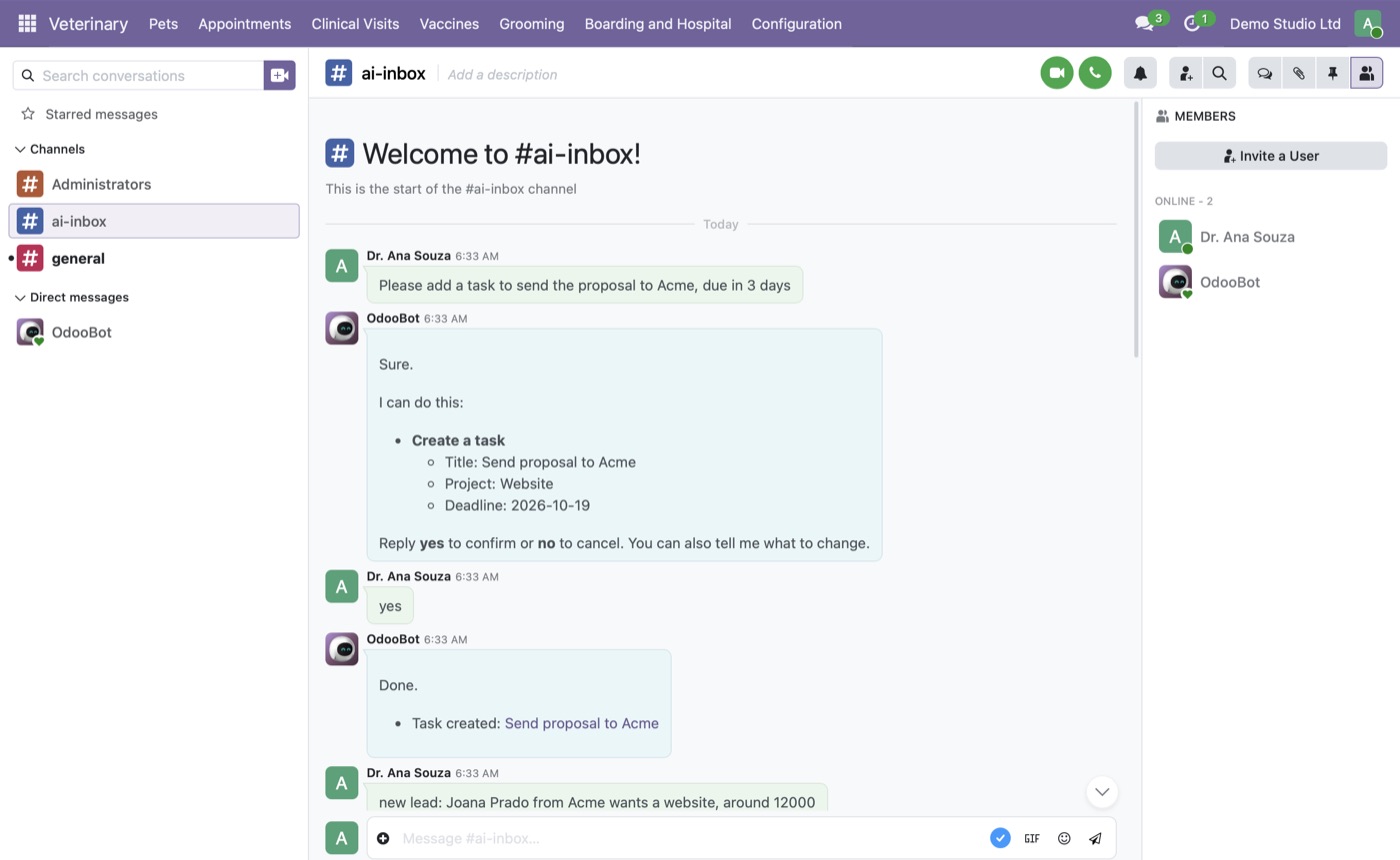Screen dimensions: 1400x860
Task: Show attachments paperclip icon
Action: 1299,73
